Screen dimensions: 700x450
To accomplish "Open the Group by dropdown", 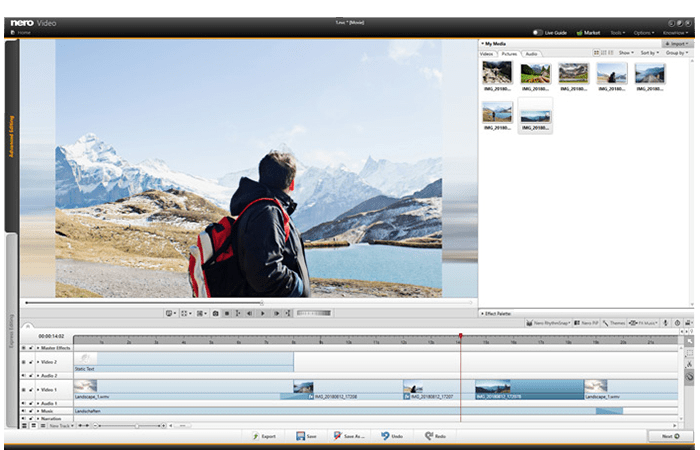I will (677, 53).
